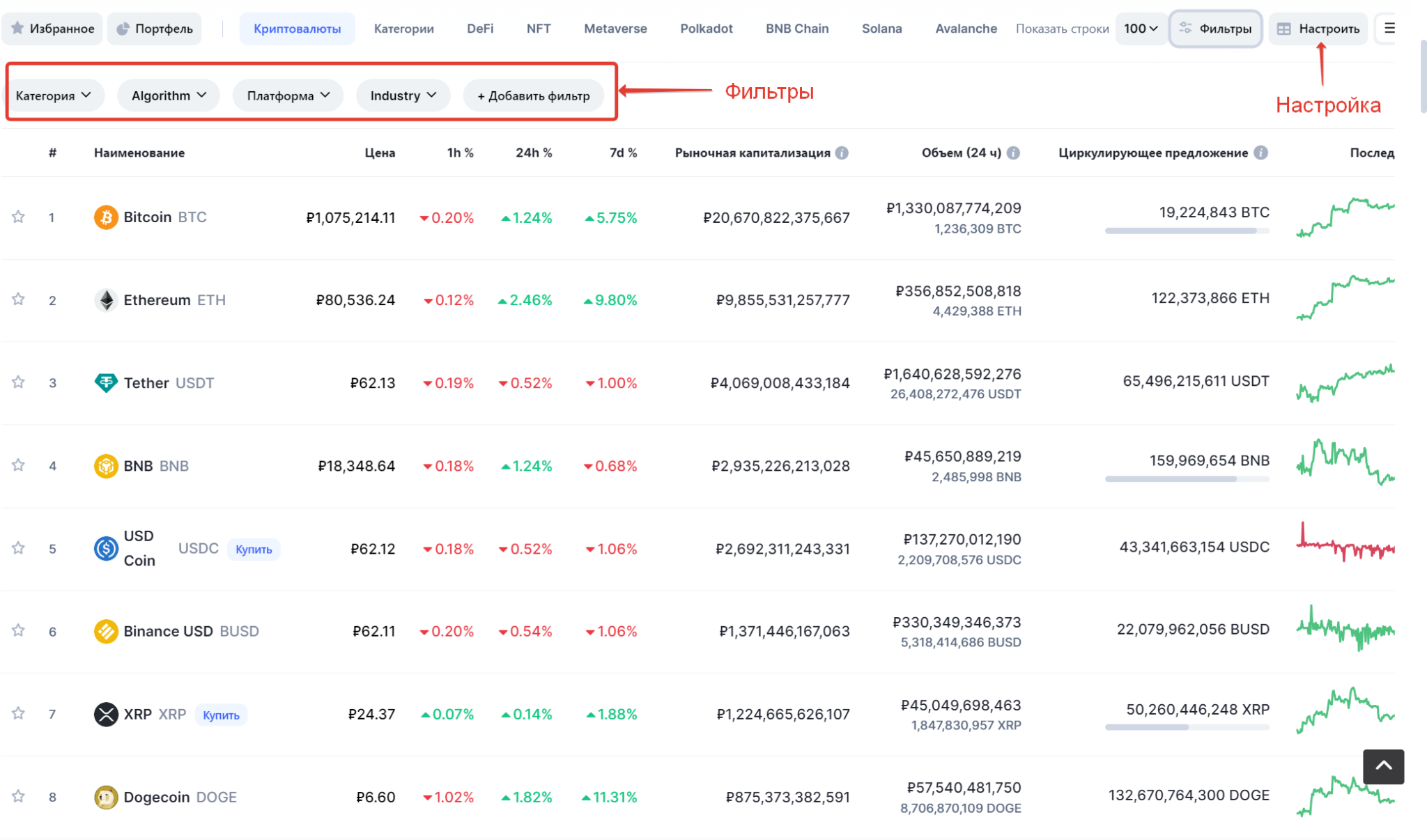
Task: Click the info icon next to Рыночная капитализация
Action: (844, 153)
